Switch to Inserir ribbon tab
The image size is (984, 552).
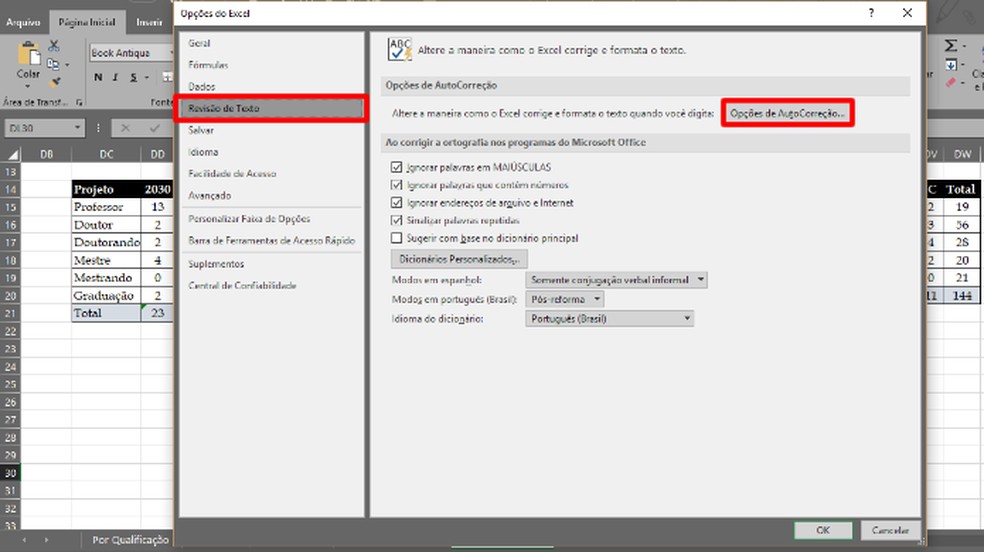(x=149, y=22)
